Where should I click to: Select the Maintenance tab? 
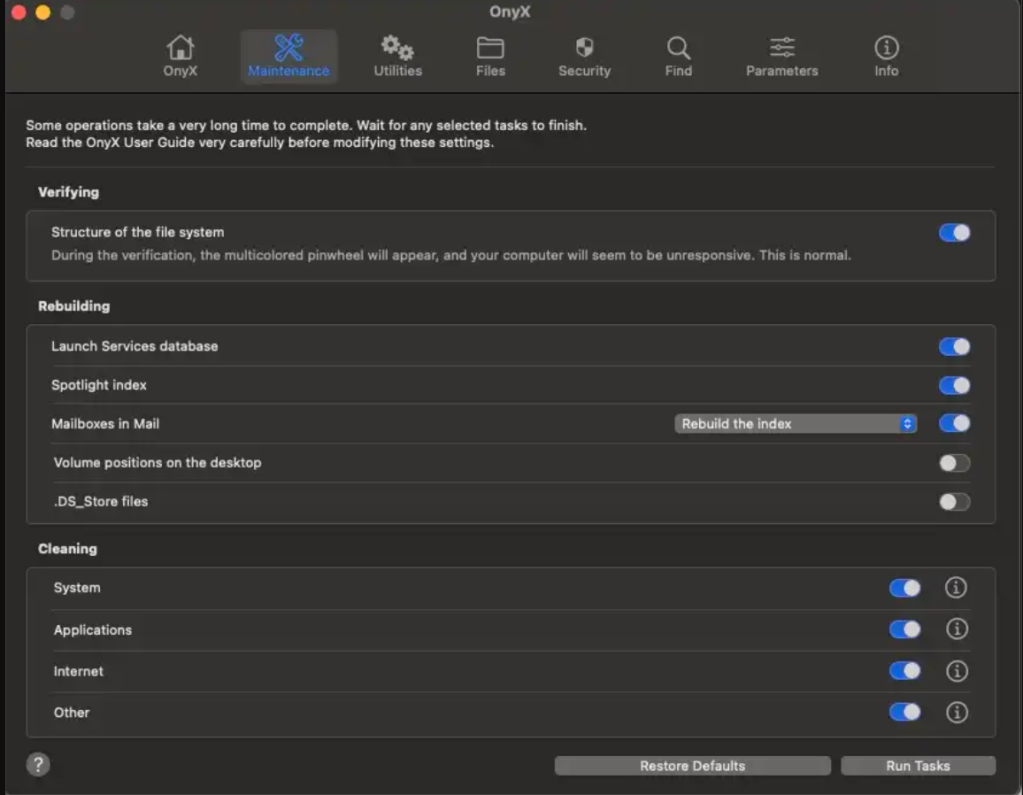click(x=288, y=56)
